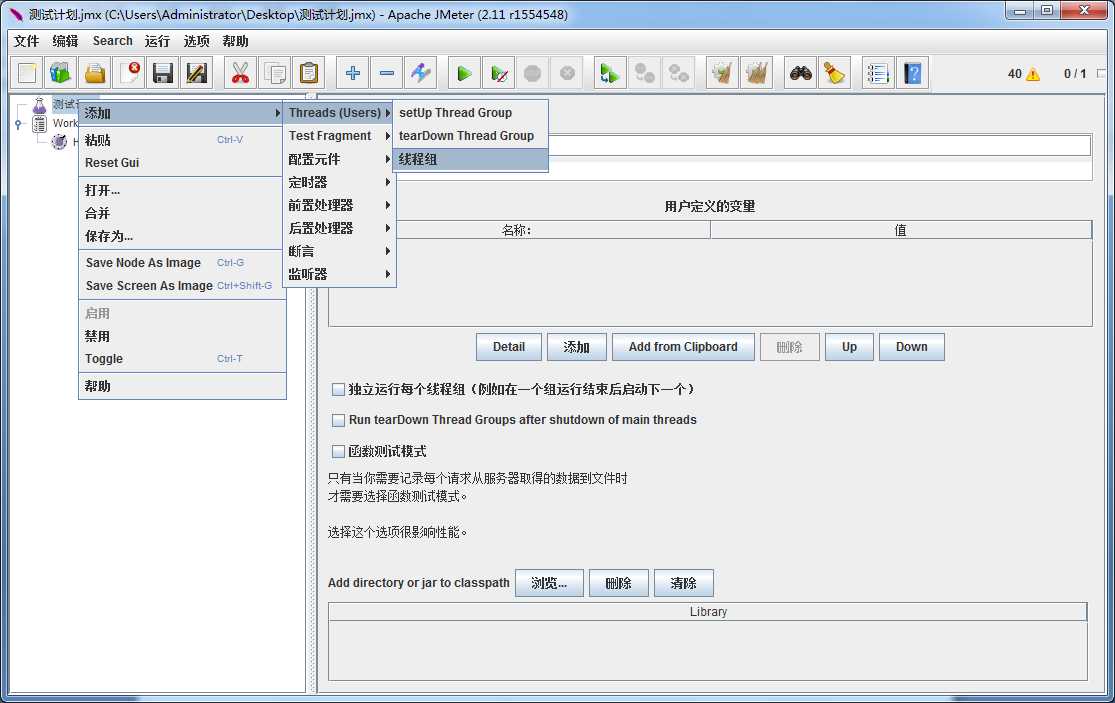Click the Reset Search brush icon

coord(834,73)
